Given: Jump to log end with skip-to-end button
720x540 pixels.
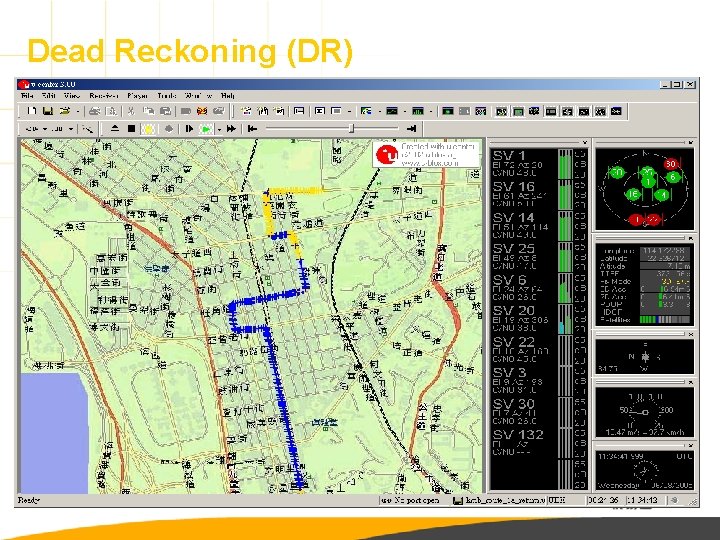Looking at the screenshot, I should click(412, 129).
